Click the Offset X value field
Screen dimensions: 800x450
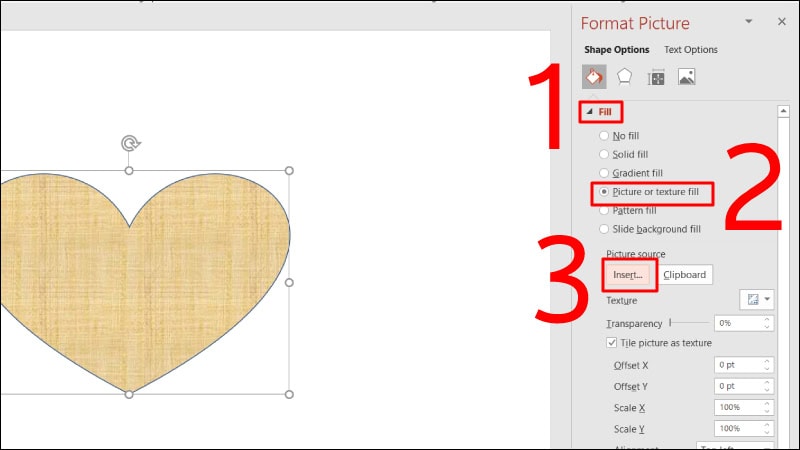pos(738,365)
